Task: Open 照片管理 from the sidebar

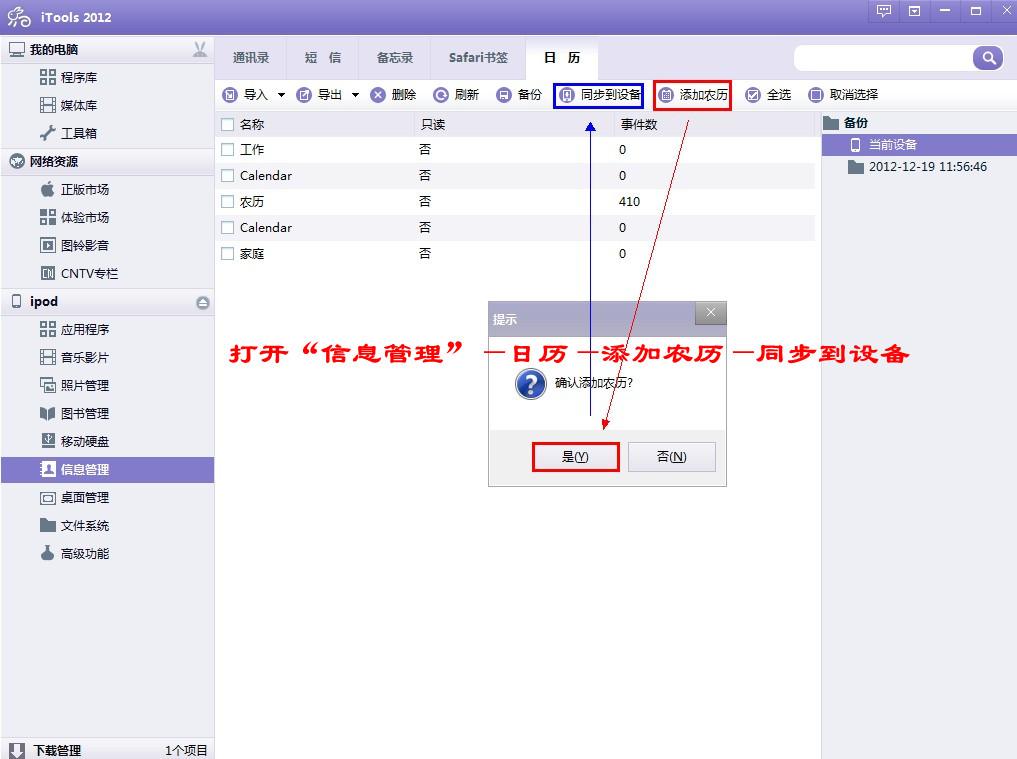Action: [85, 385]
